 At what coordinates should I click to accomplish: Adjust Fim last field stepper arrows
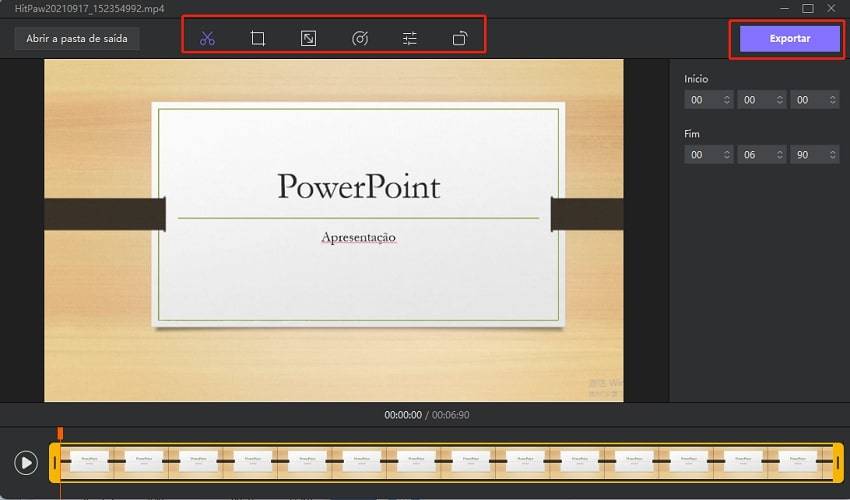pyautogui.click(x=833, y=155)
